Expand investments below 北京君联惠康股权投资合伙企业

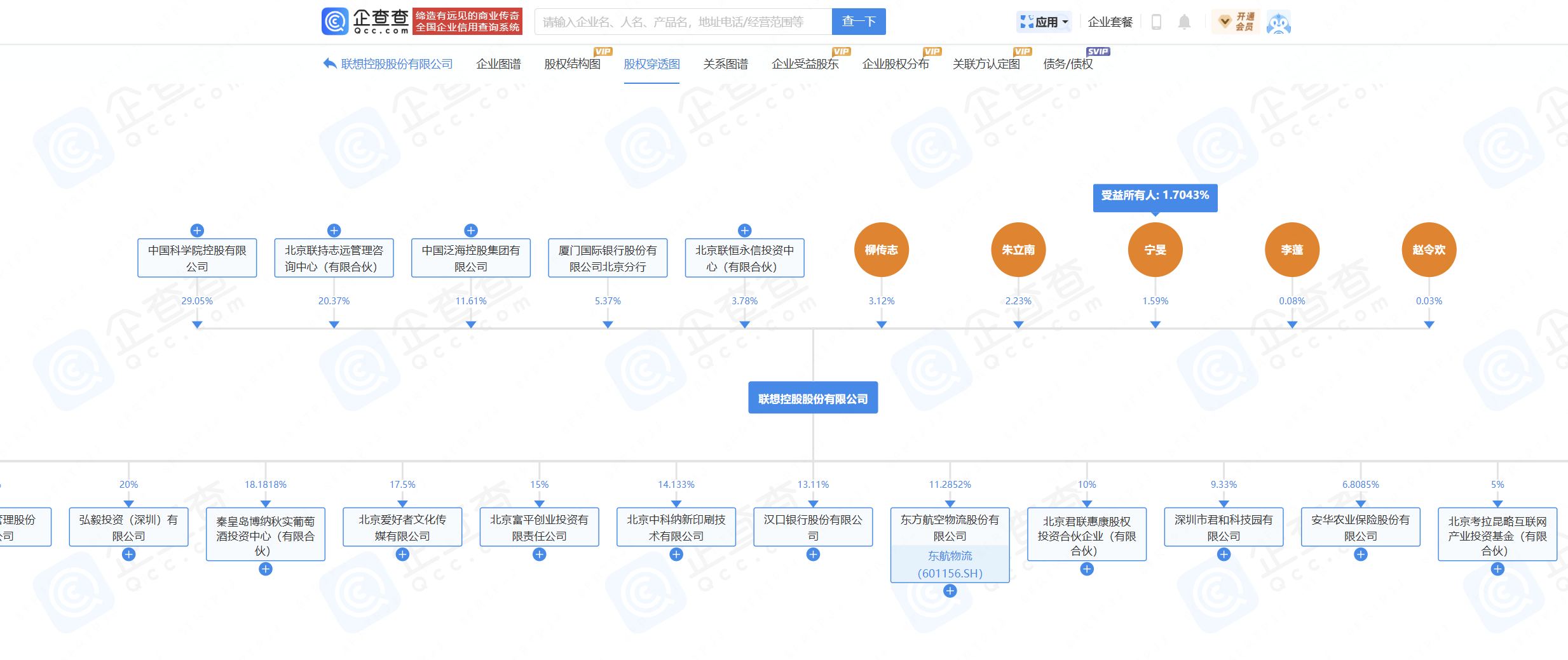coord(1087,569)
